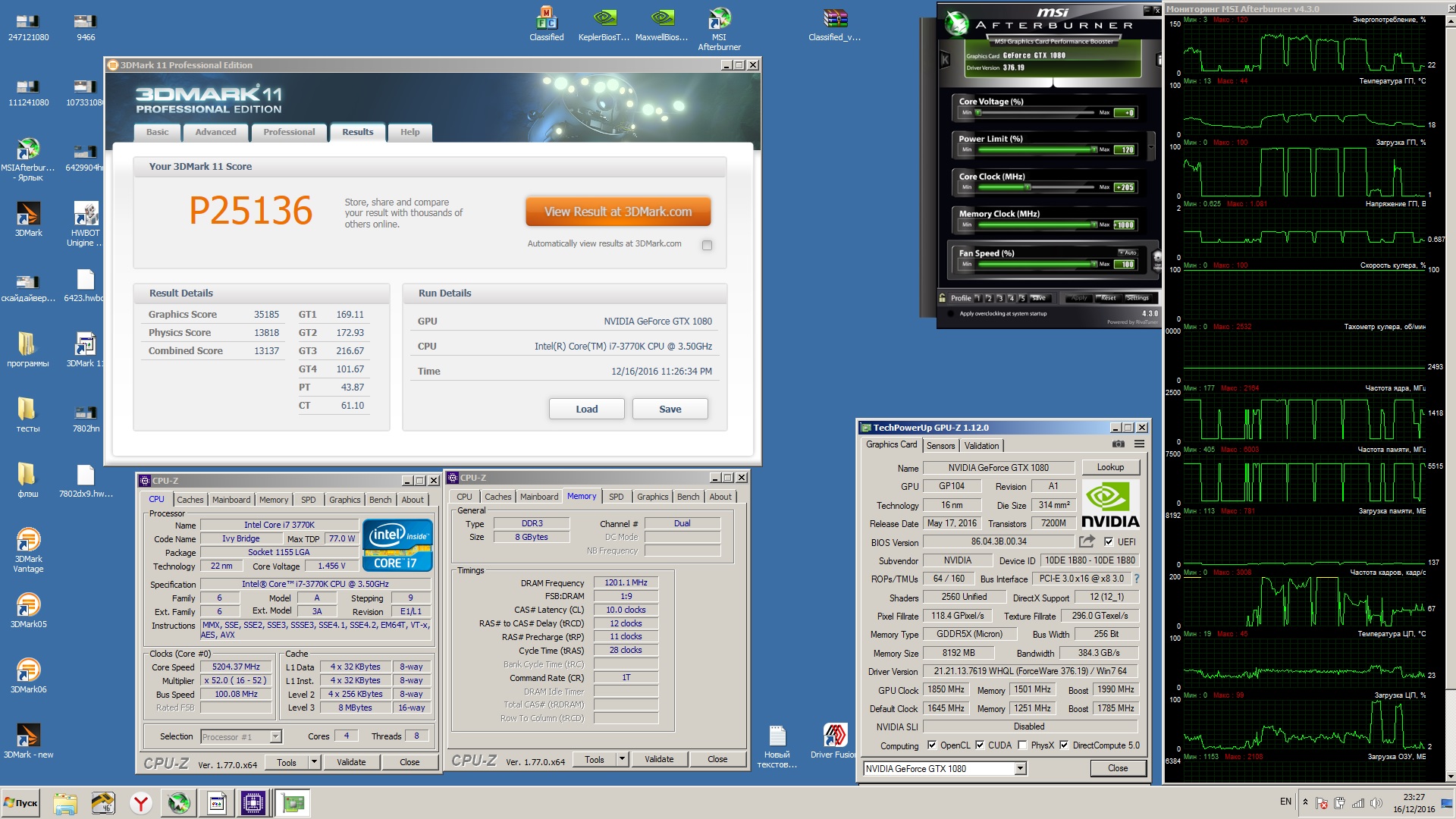Image resolution: width=1456 pixels, height=819 pixels.
Task: Click Power Limit slider handle in Afterburner
Action: [x=1094, y=149]
